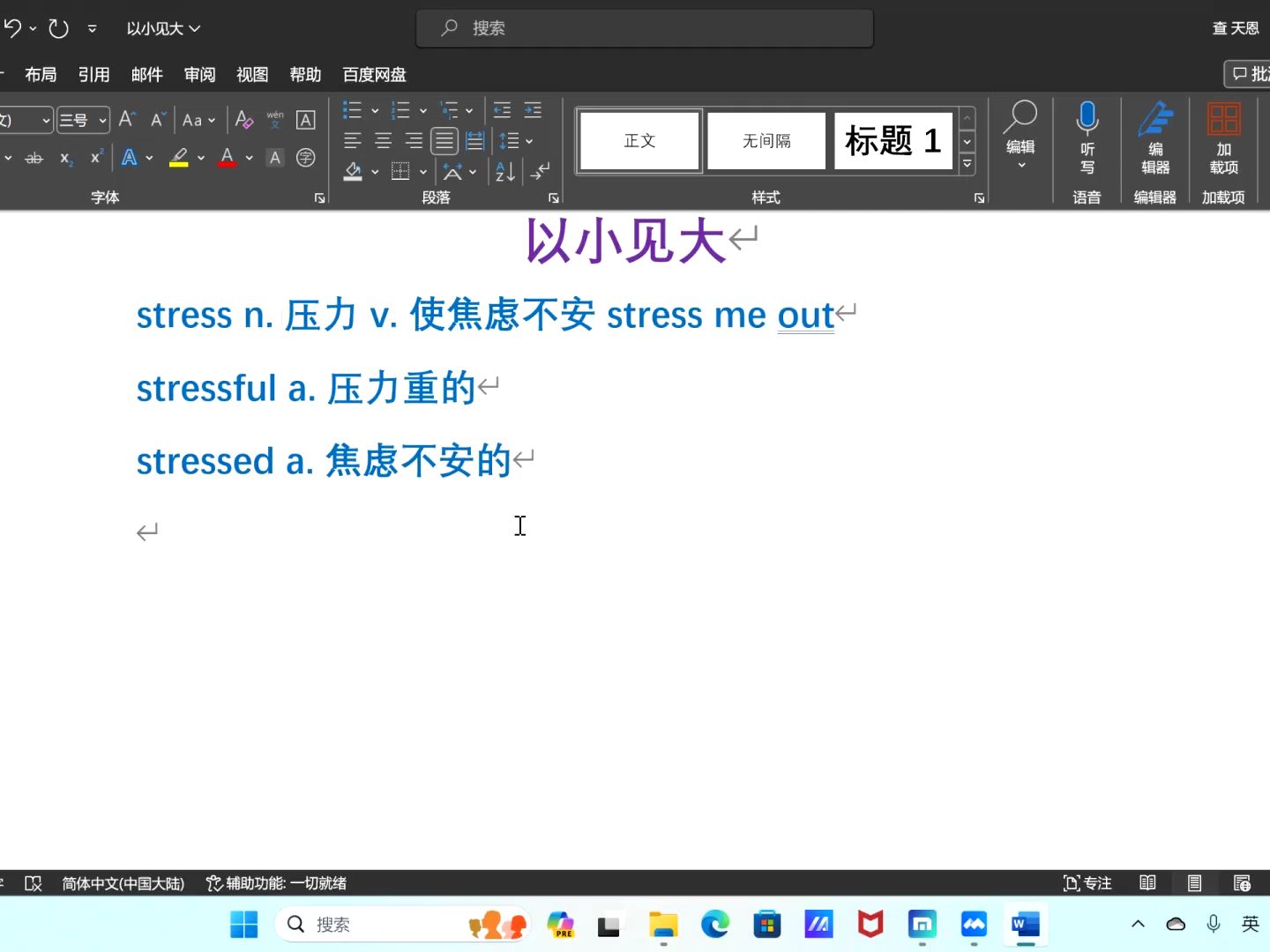Open the 邮件 tab
Viewport: 1270px width, 952px height.
146,75
